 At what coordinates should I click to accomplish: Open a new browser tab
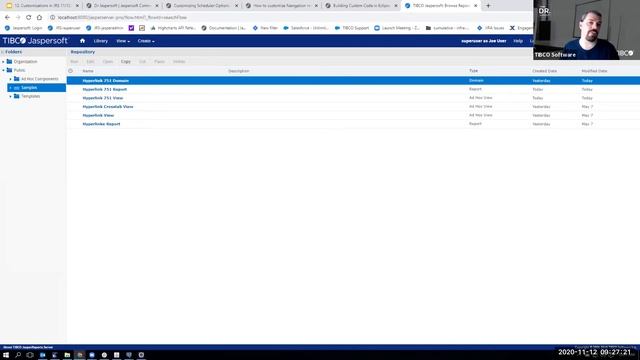[488, 6]
